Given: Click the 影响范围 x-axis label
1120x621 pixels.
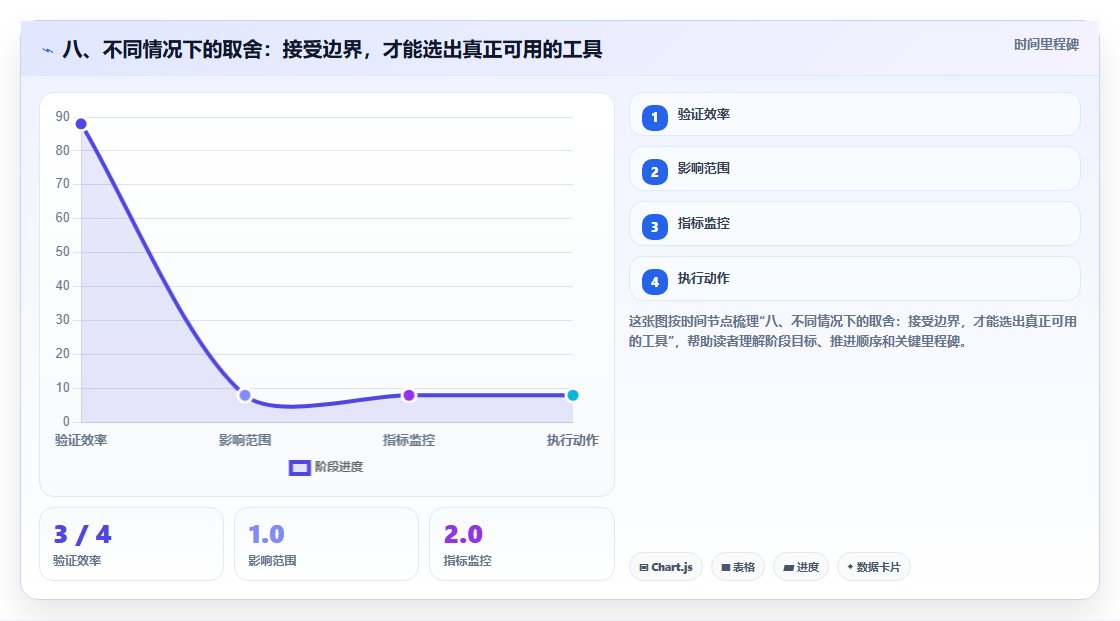Looking at the screenshot, I should [x=245, y=441].
